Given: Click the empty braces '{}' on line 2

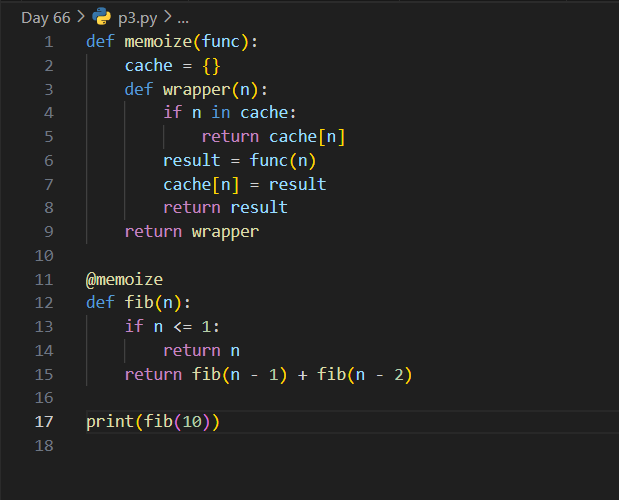Looking at the screenshot, I should 211,66.
